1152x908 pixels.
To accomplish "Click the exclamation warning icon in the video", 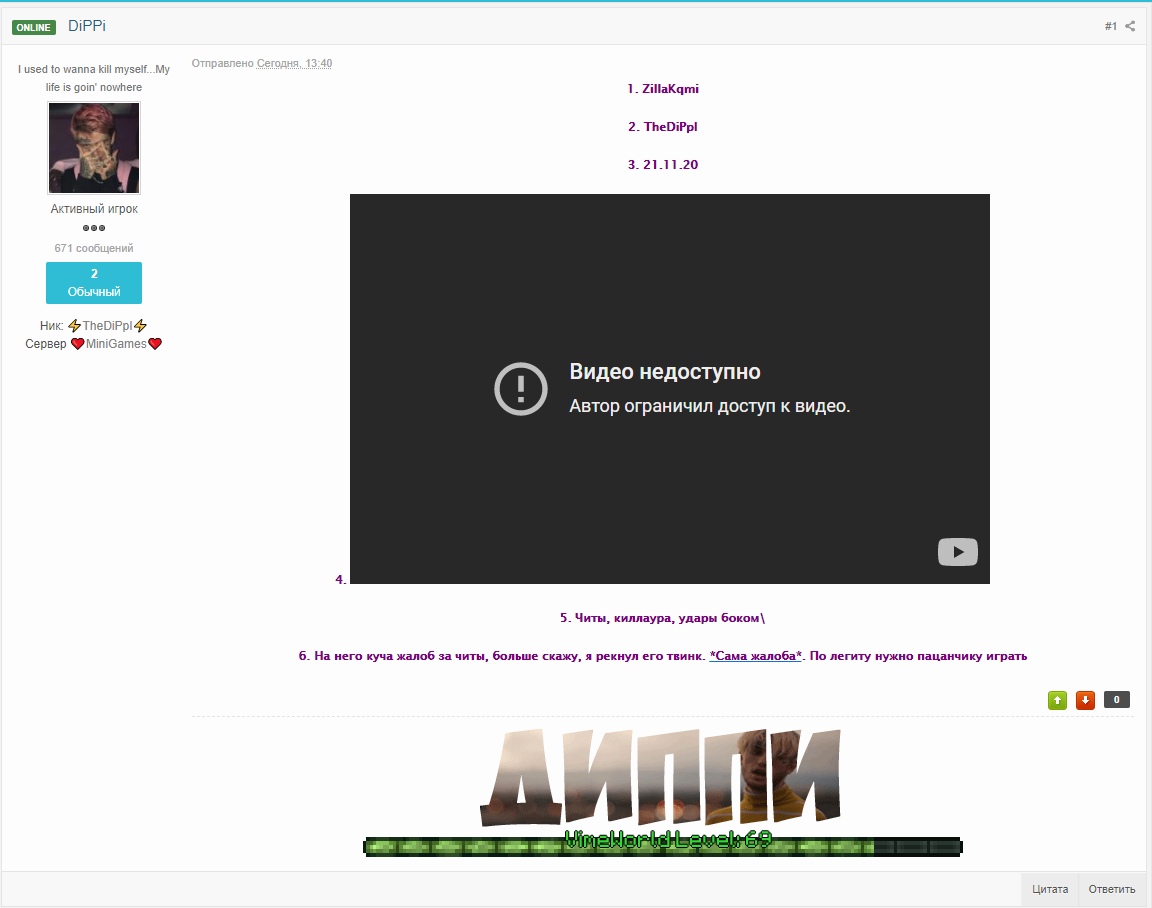I will pyautogui.click(x=521, y=389).
